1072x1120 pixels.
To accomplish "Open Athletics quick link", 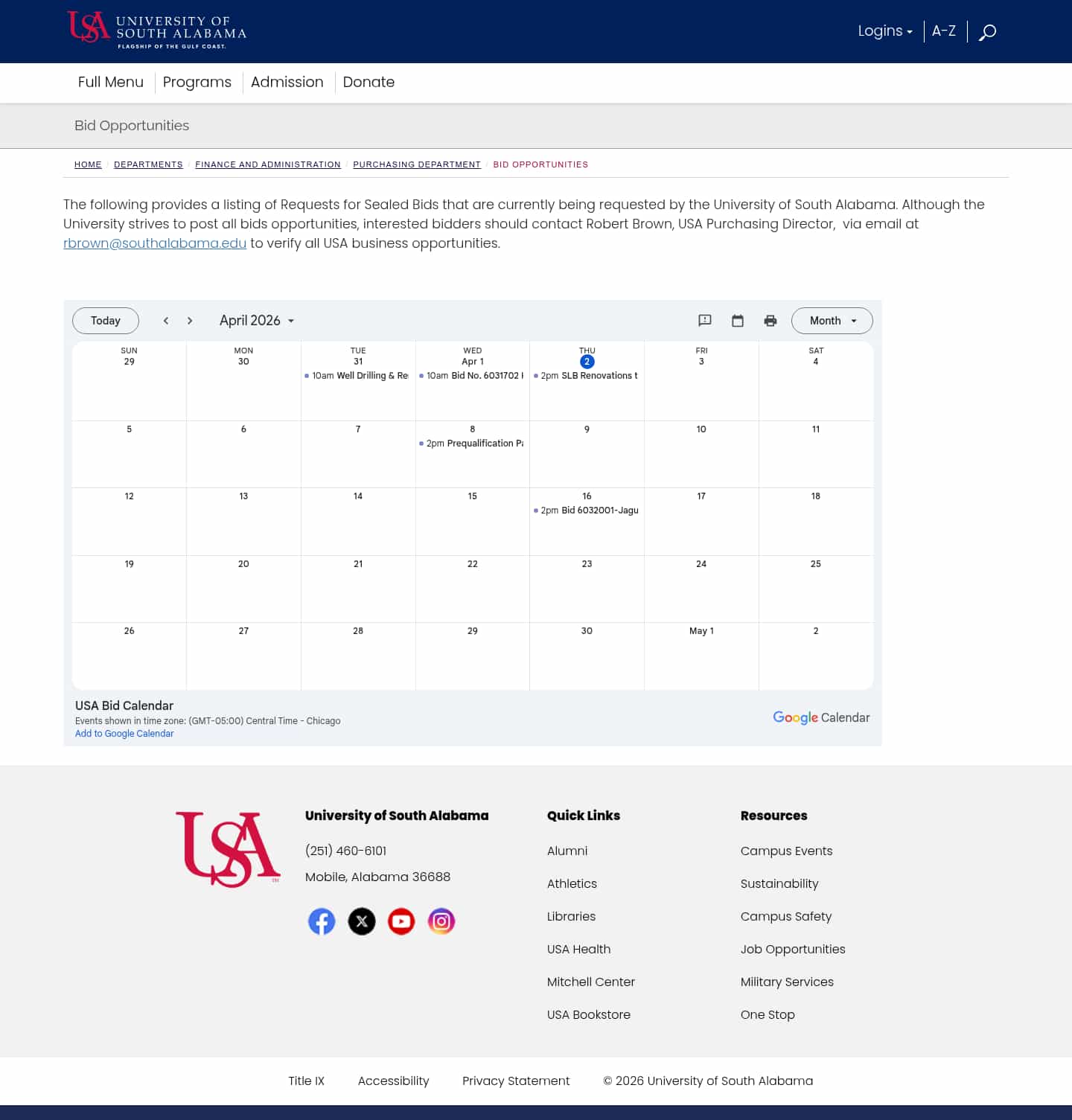I will pyautogui.click(x=572, y=883).
